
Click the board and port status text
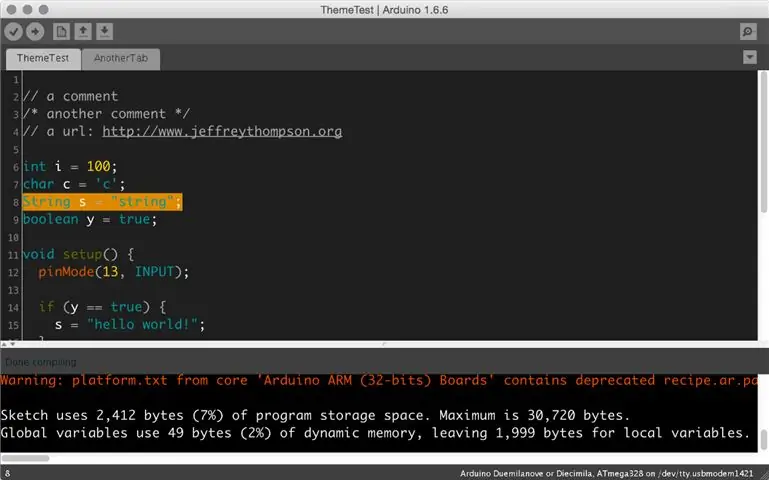(606, 474)
